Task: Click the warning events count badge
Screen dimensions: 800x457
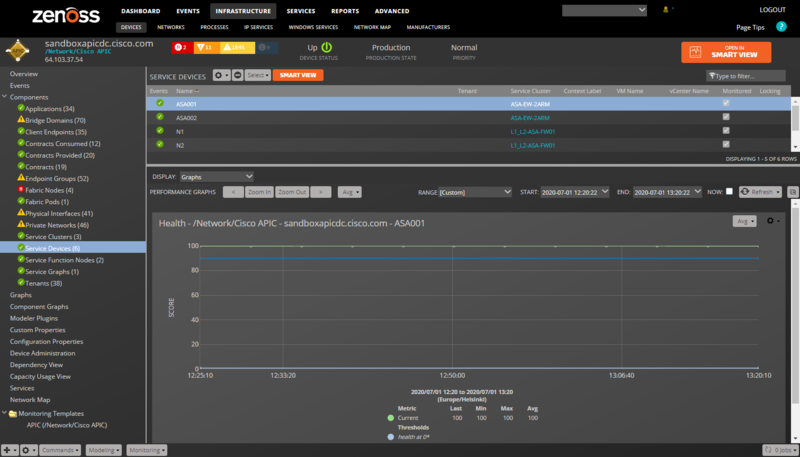Action: click(237, 47)
